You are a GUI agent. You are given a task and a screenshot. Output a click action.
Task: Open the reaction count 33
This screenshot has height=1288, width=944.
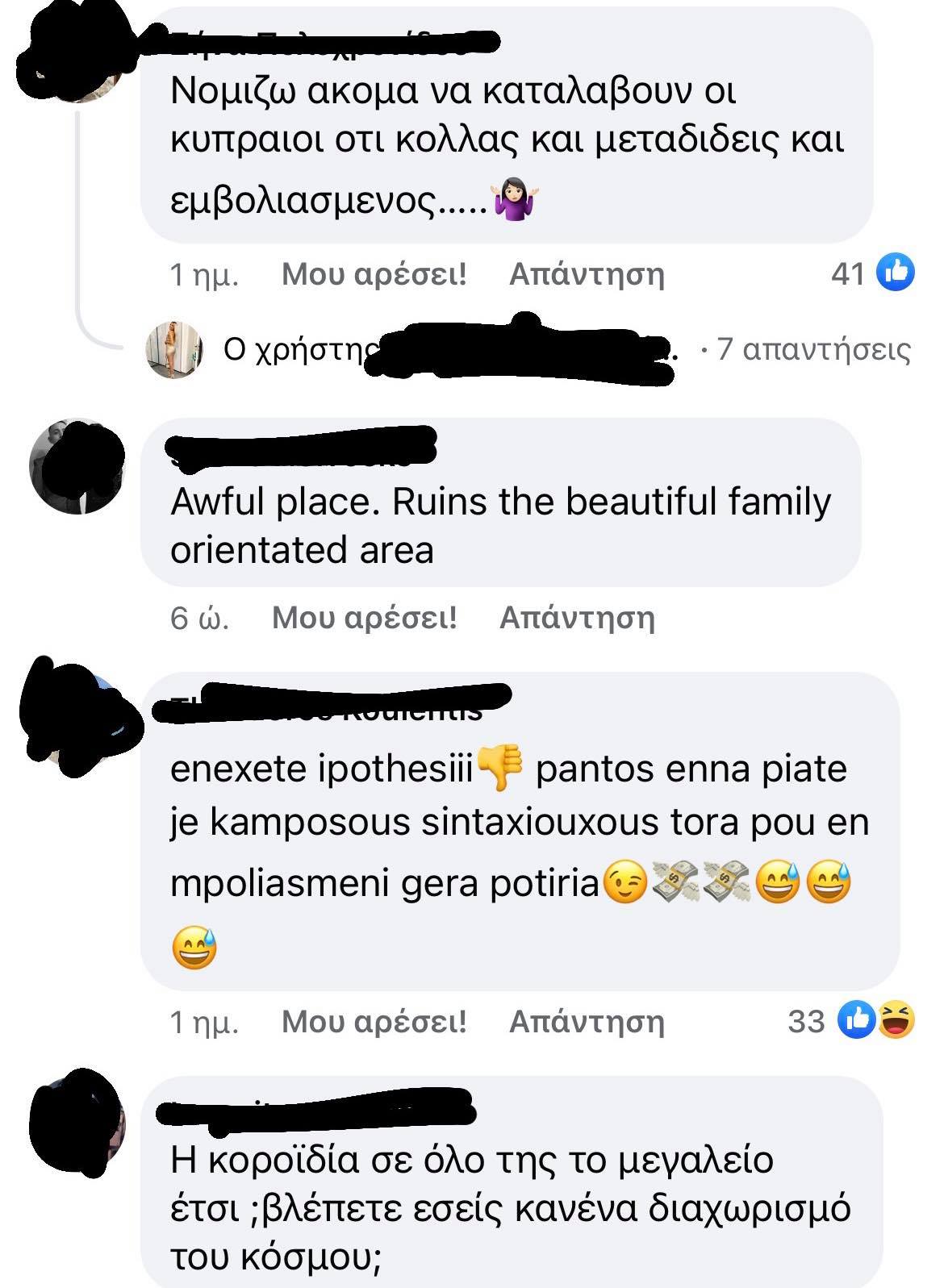coord(806,1021)
